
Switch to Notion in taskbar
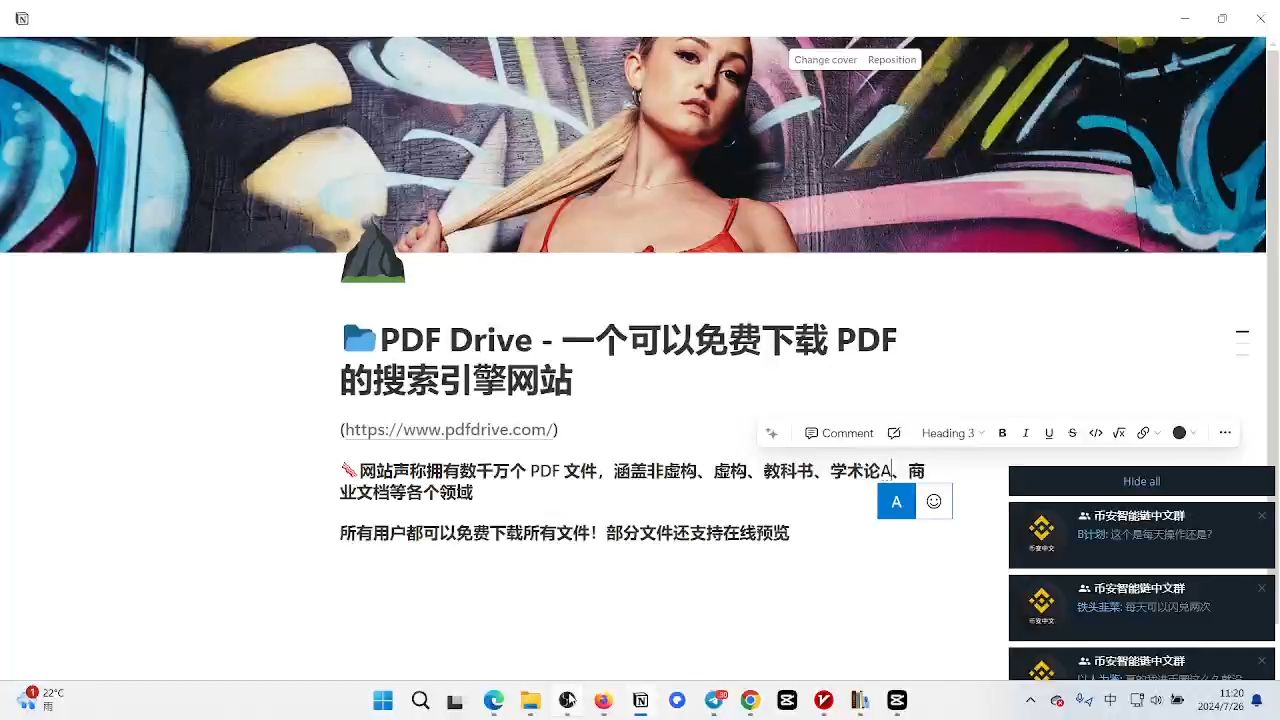640,700
